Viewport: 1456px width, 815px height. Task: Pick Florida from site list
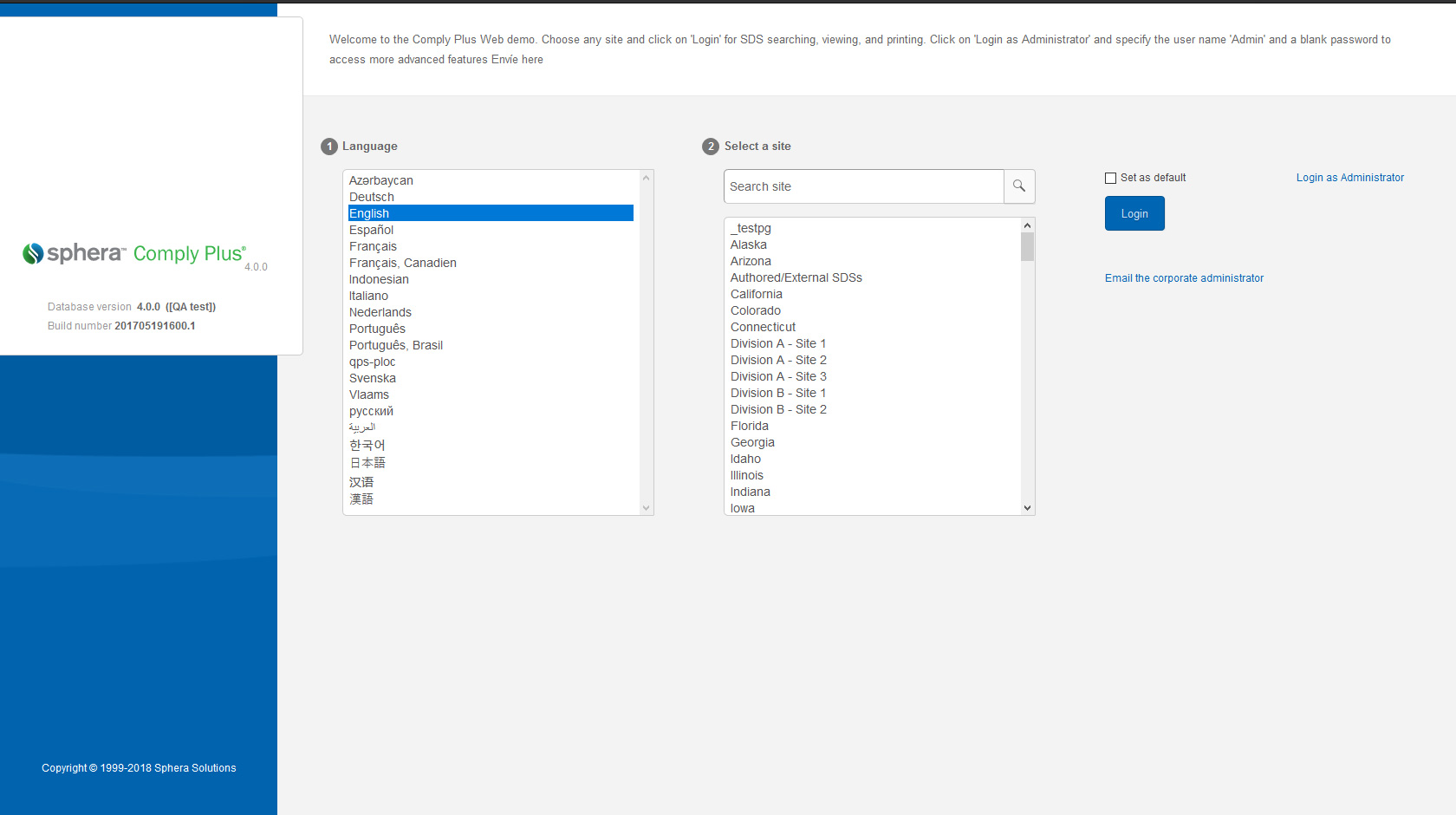[874, 426]
